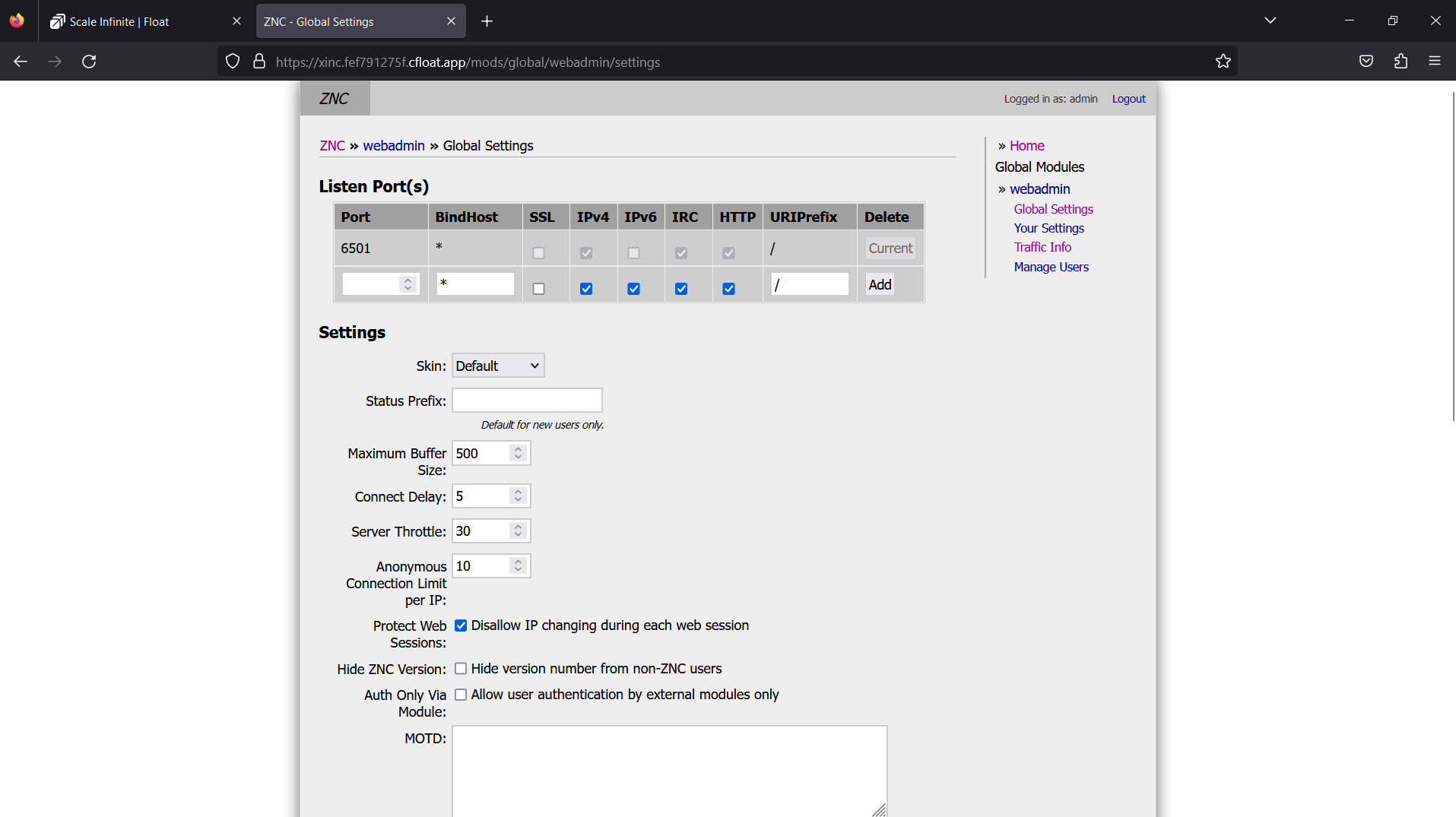Image resolution: width=1456 pixels, height=817 pixels.
Task: Click the Anonymous Connection Limit stepper
Action: pos(519,566)
